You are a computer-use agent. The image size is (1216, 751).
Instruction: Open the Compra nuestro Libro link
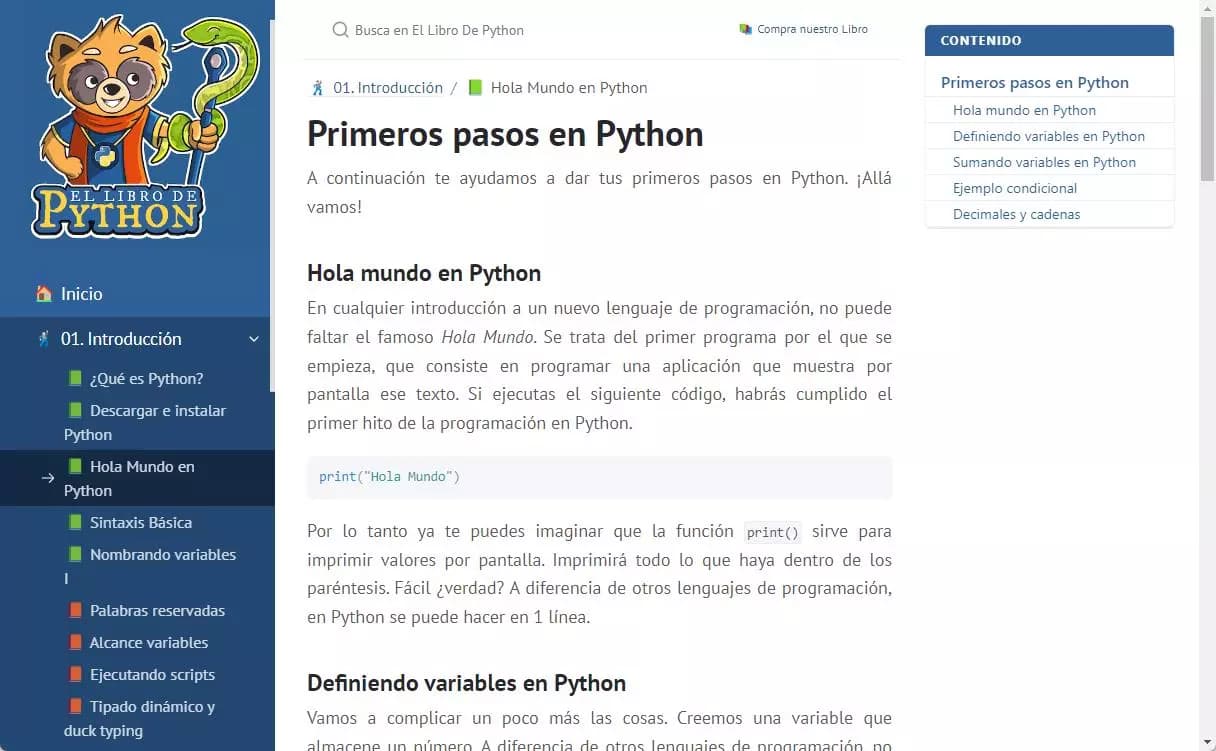812,30
